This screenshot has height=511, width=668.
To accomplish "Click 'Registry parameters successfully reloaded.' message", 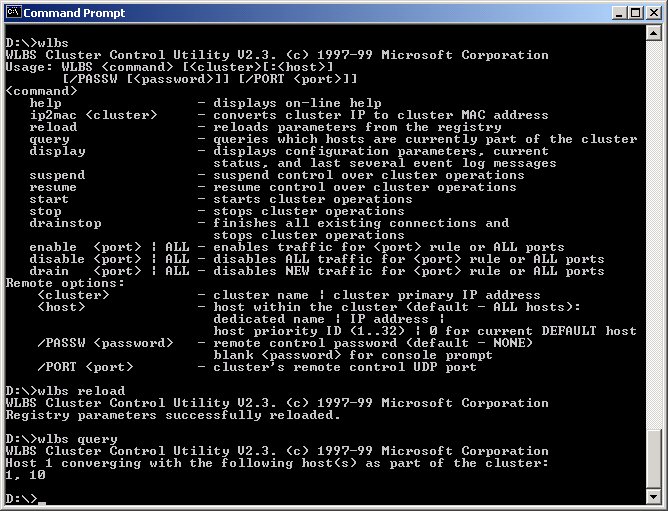I will (173, 415).
